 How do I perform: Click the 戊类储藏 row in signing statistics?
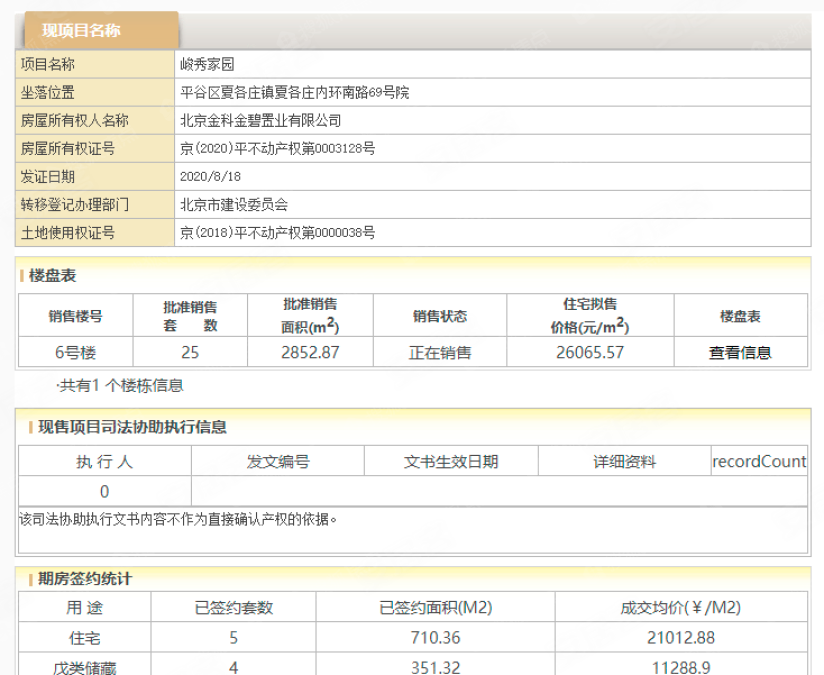click(84, 667)
